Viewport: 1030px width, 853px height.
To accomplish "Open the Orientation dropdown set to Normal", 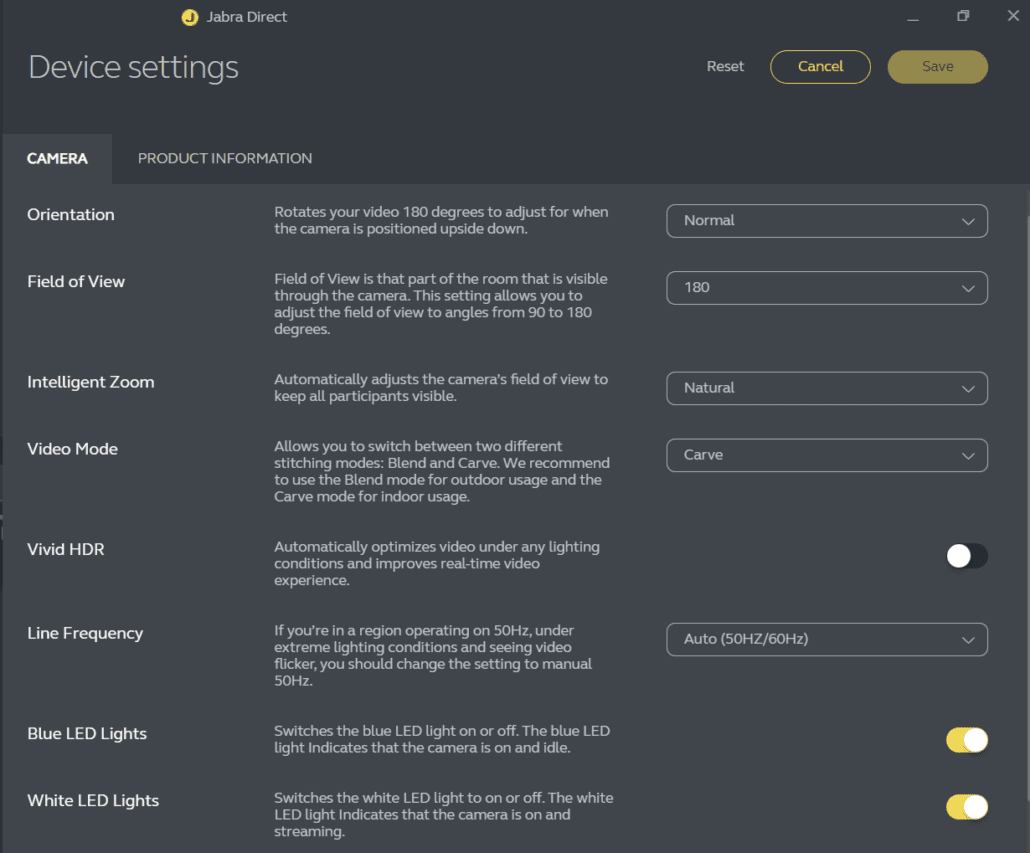I will click(827, 221).
